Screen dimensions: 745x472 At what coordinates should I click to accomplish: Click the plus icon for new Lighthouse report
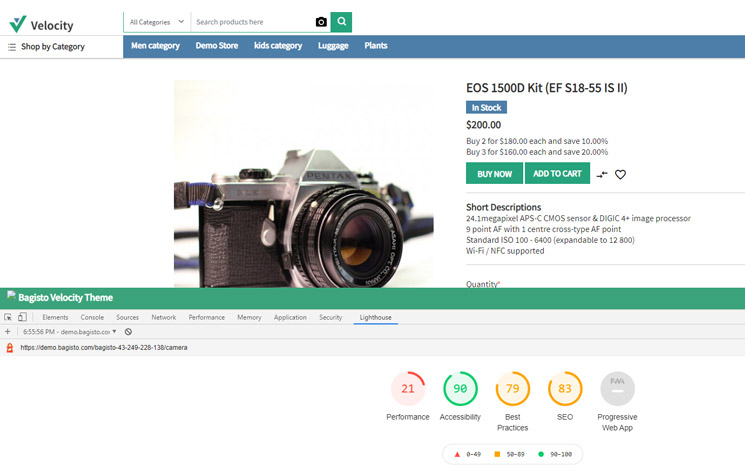tap(8, 331)
